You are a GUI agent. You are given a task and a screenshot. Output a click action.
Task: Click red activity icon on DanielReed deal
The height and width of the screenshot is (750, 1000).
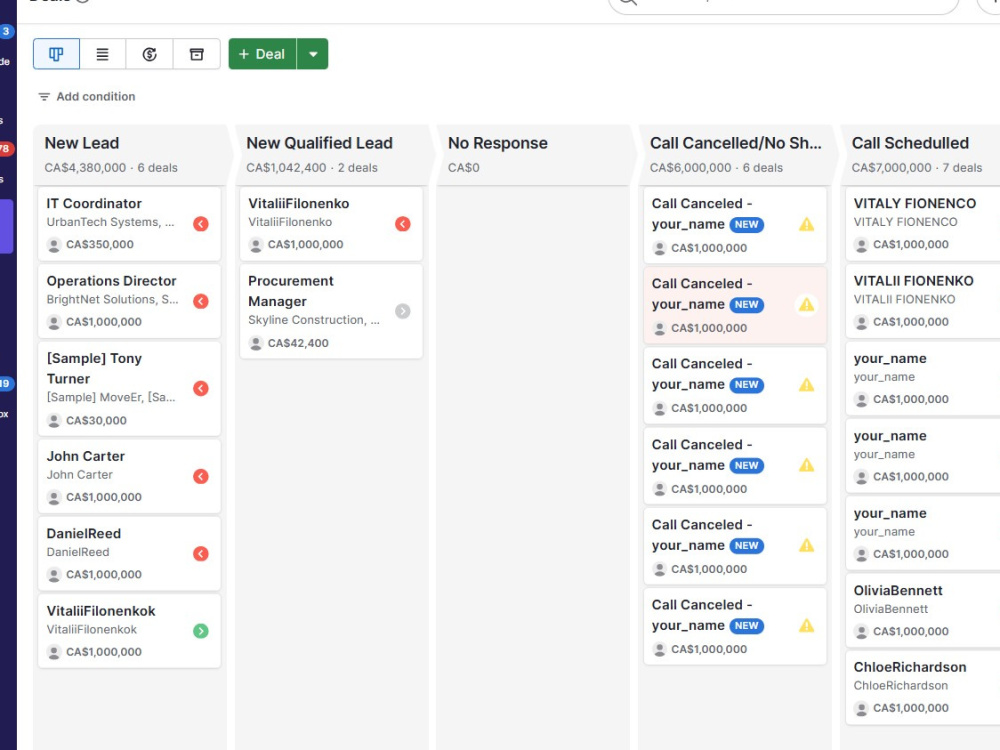pyautogui.click(x=201, y=554)
